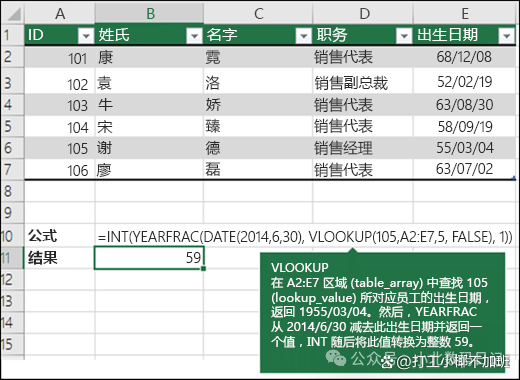The height and width of the screenshot is (380, 520).
Task: Select the surname cell 康
Action: 149,57
